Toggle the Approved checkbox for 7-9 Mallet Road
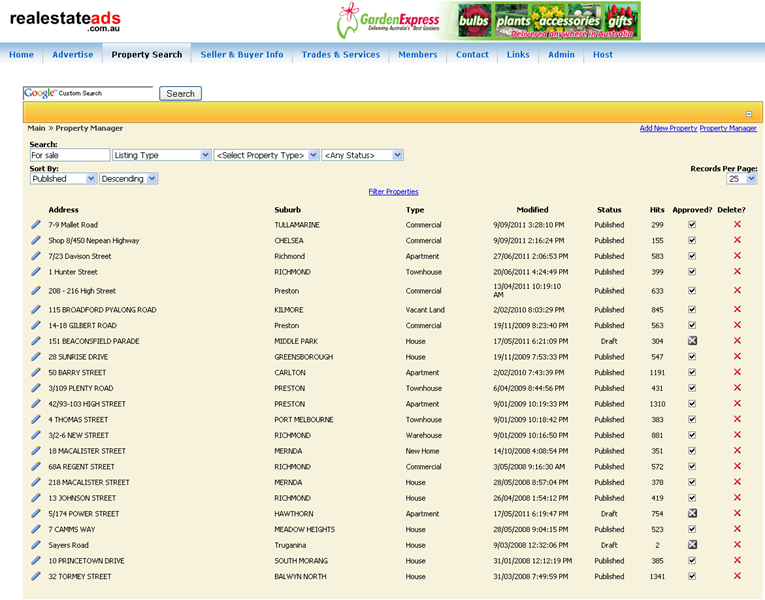This screenshot has height=600, width=765. pyautogui.click(x=692, y=224)
